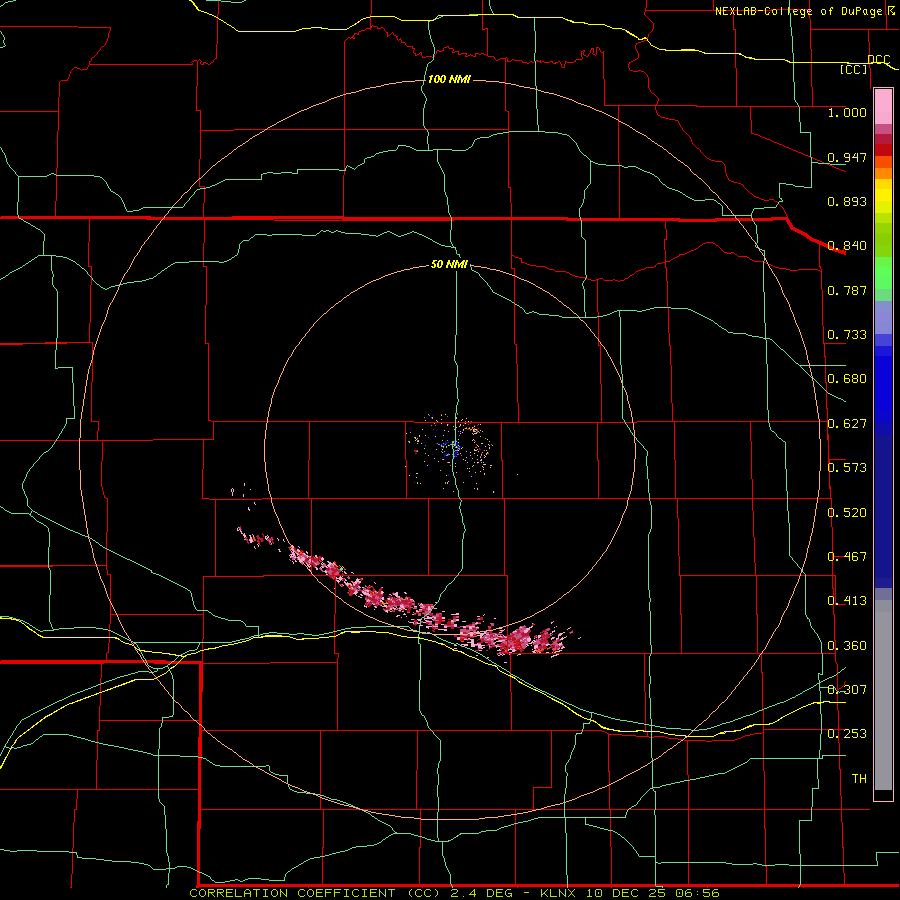Click the TH label on the legend
The image size is (900, 900).
859,778
